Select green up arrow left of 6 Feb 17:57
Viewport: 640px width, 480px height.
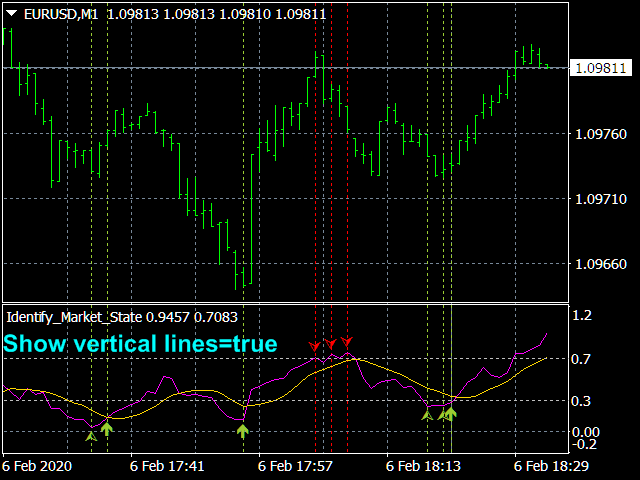(243, 431)
